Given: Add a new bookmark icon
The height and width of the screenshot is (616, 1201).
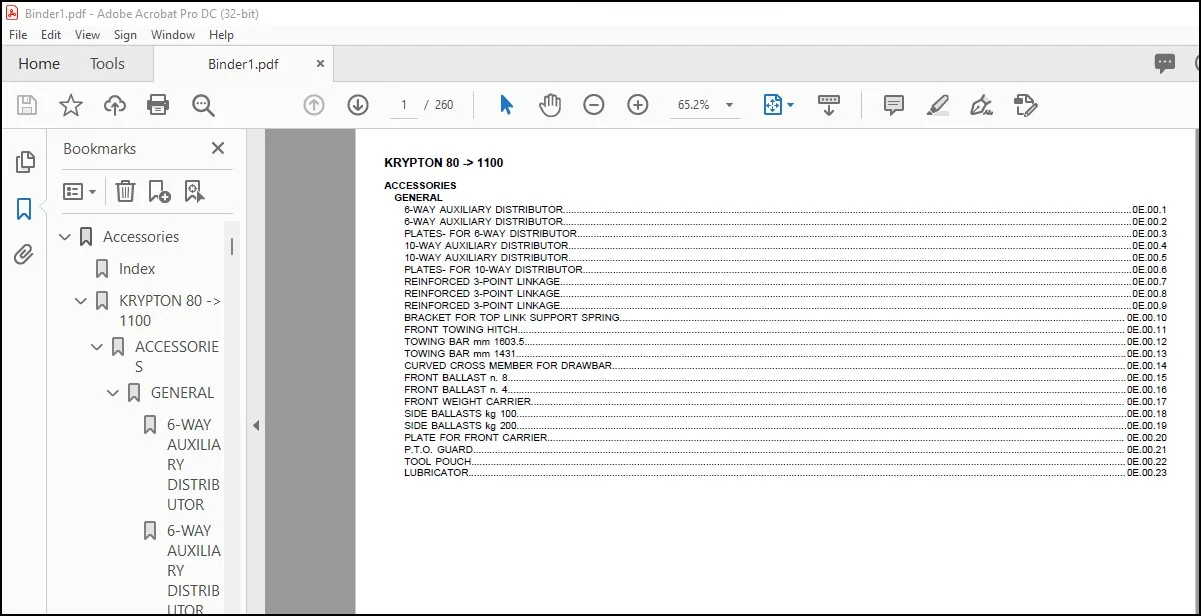Looking at the screenshot, I should coord(159,191).
